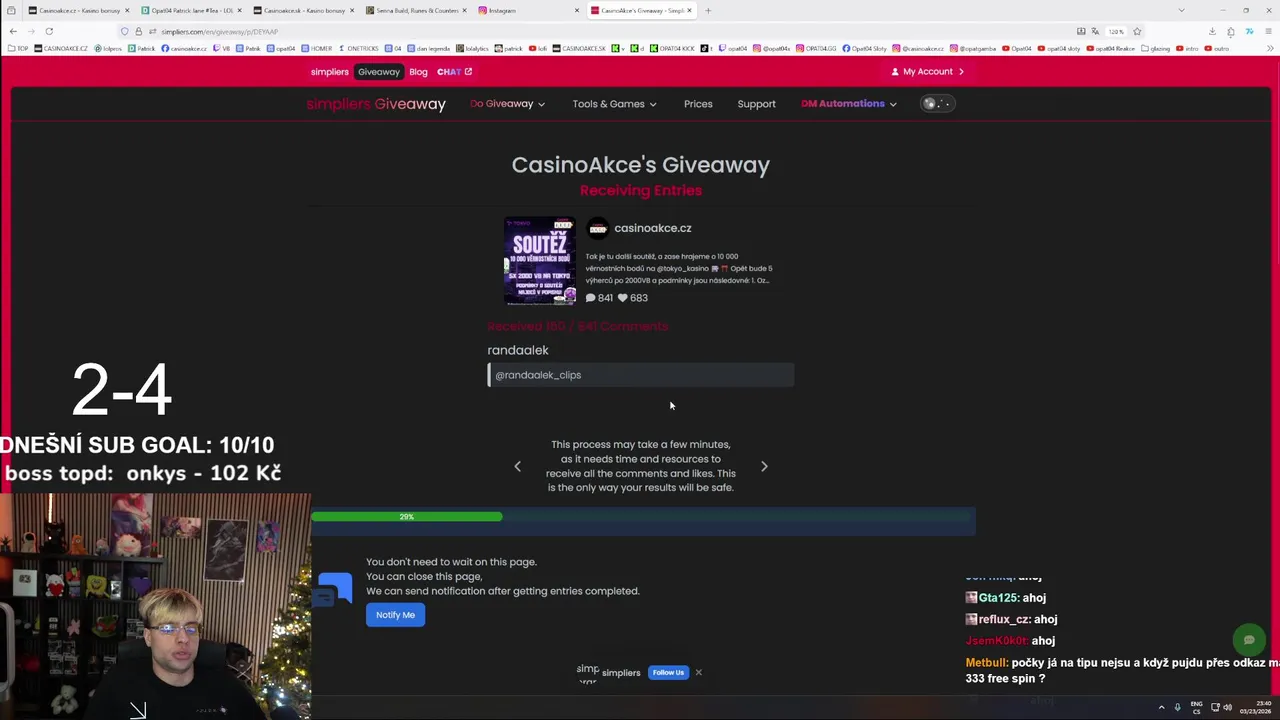Expand the Do Giveaway dropdown
This screenshot has height=720, width=1280.
pos(507,104)
